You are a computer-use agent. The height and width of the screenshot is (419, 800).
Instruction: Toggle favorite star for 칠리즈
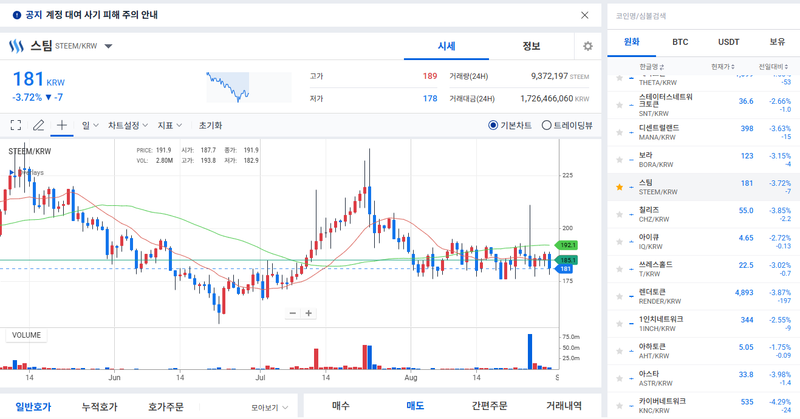click(619, 214)
